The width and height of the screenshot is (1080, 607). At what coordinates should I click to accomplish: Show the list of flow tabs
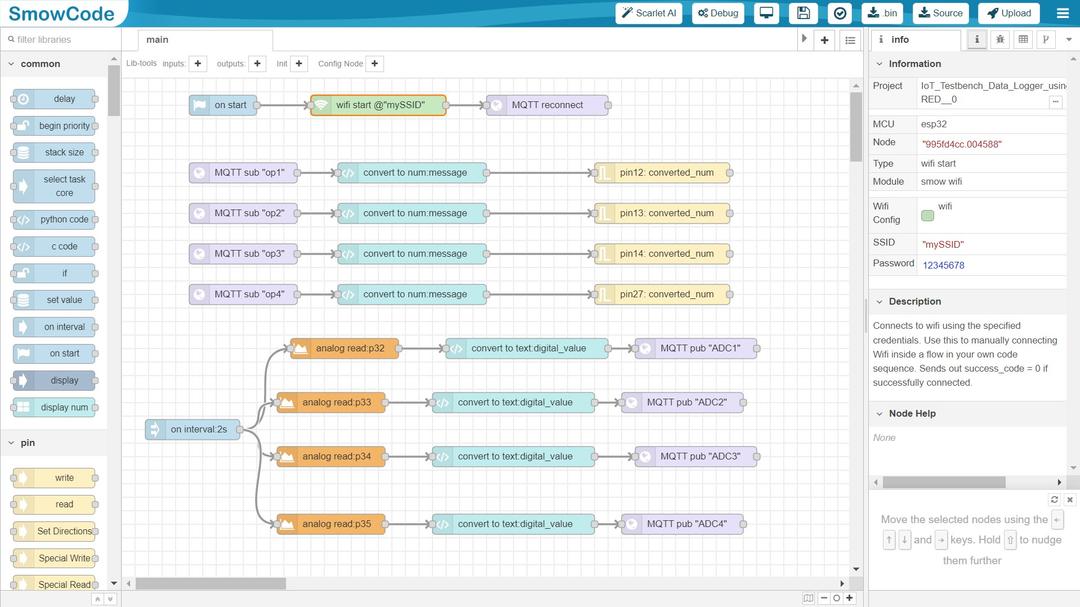tap(850, 40)
